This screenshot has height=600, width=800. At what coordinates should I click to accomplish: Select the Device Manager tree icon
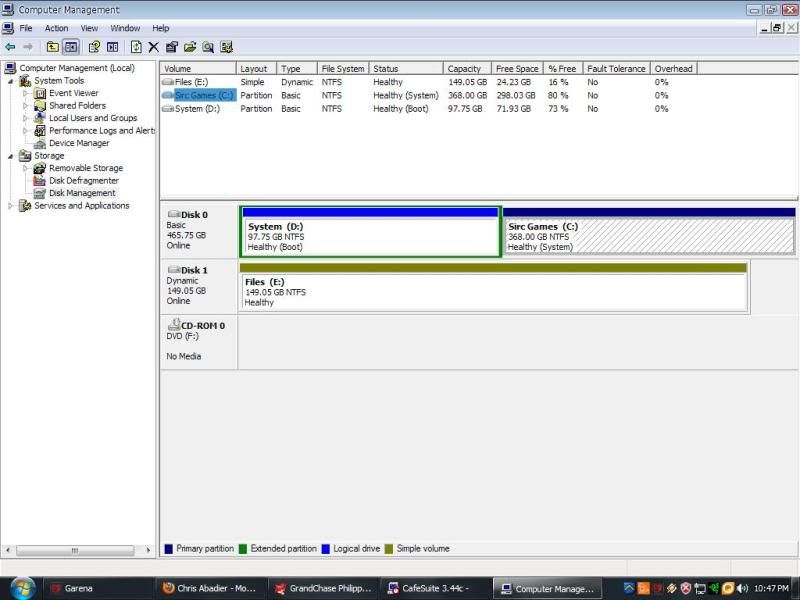click(40, 143)
